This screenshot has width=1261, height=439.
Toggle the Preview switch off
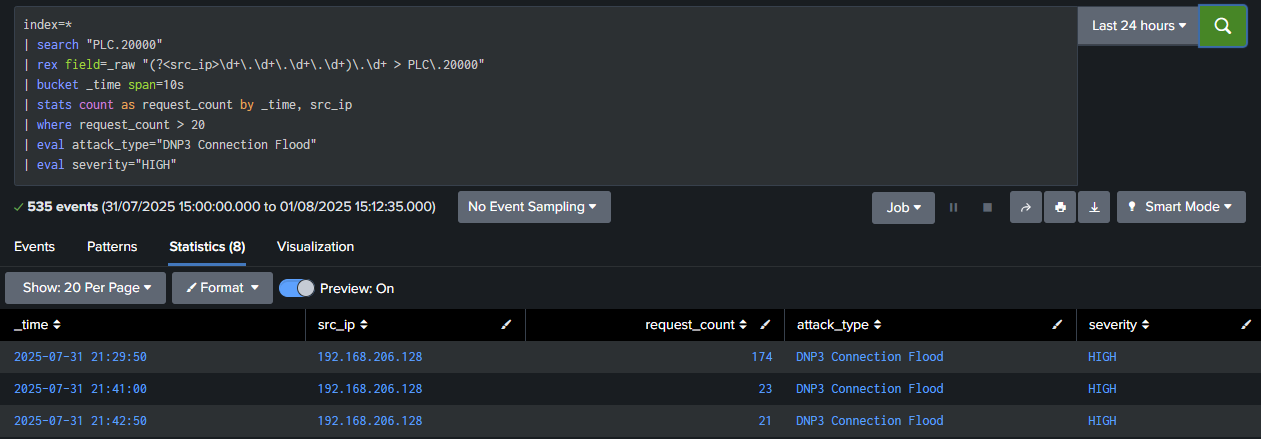coord(297,288)
